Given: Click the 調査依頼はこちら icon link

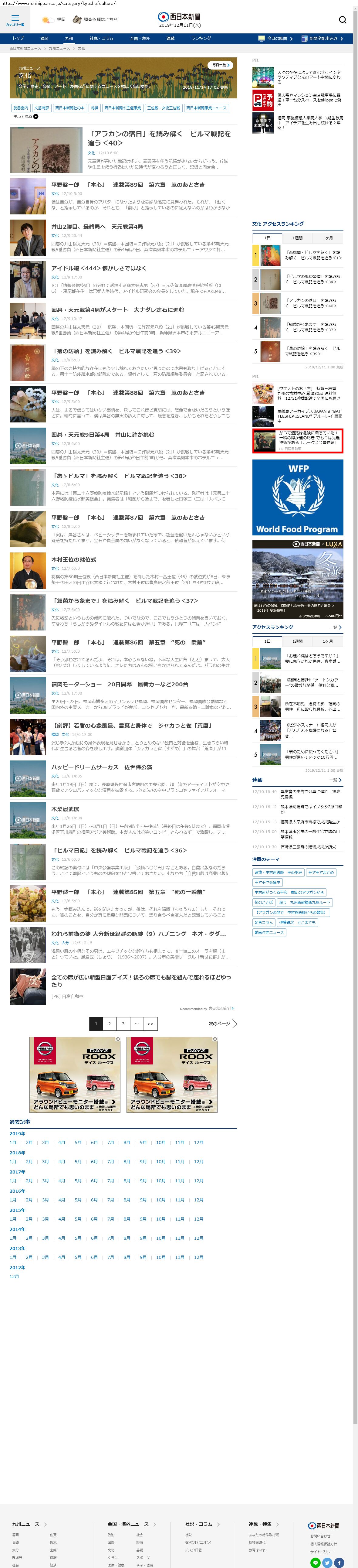Looking at the screenshot, I should (77, 20).
